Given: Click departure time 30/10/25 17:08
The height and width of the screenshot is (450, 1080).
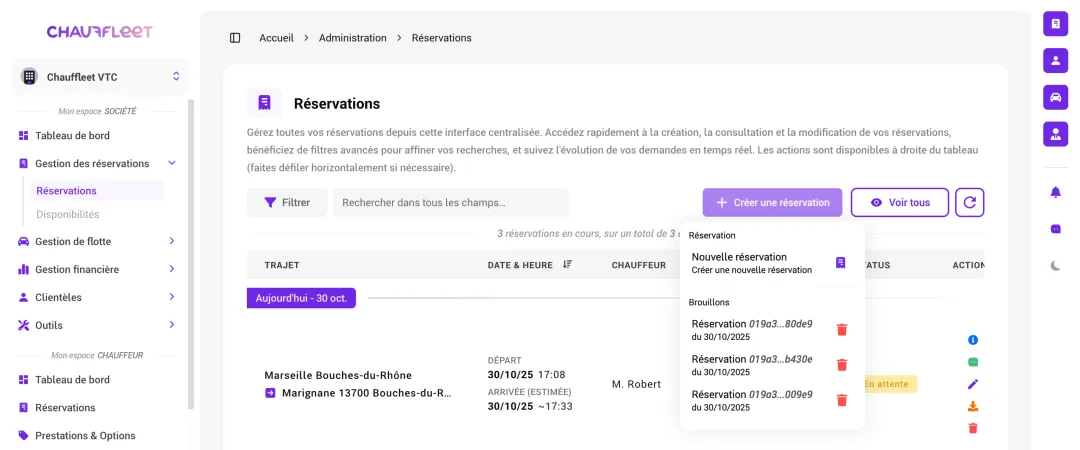Looking at the screenshot, I should tap(526, 375).
